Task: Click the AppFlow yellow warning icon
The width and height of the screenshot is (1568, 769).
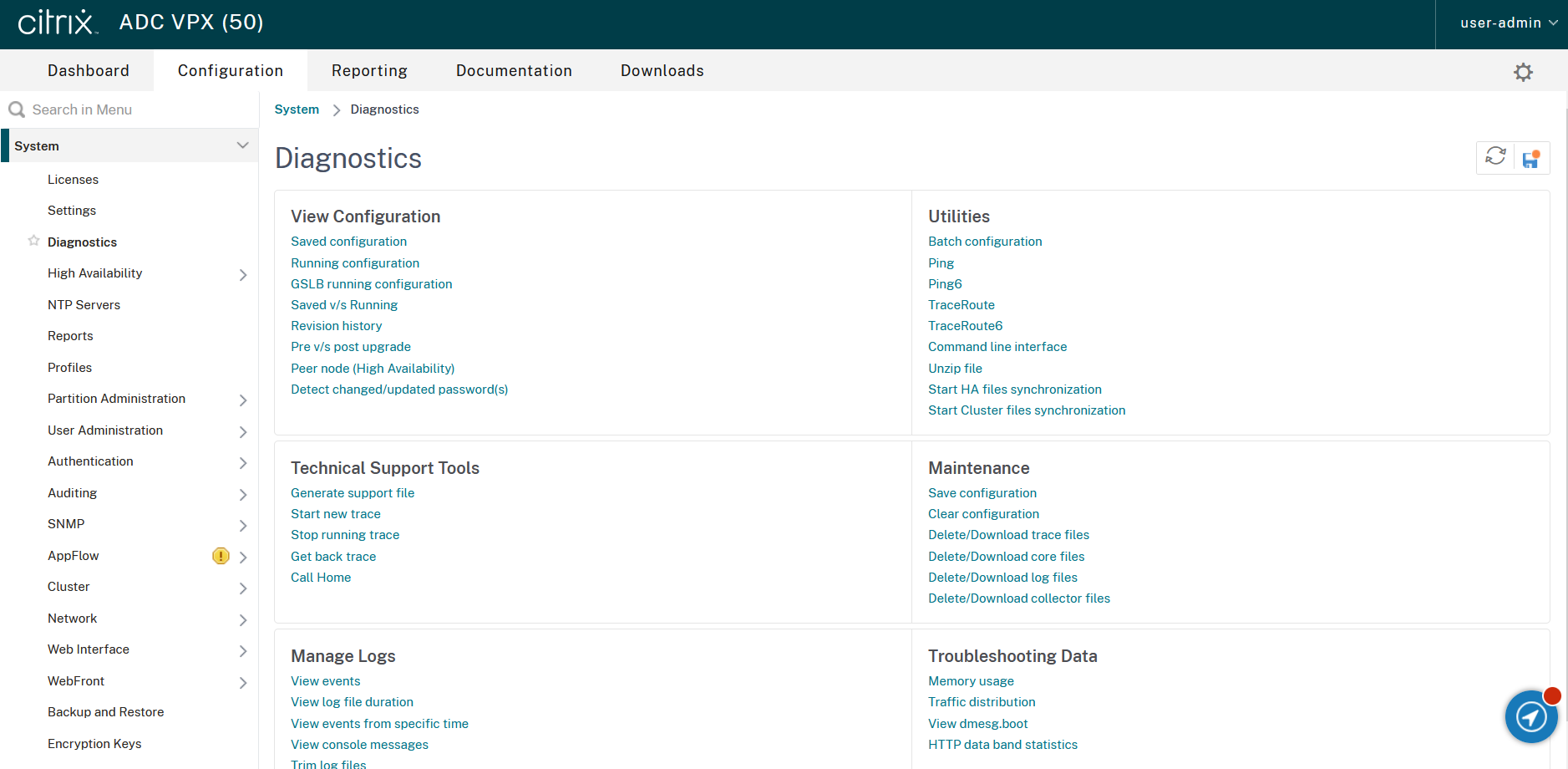Action: click(221, 556)
